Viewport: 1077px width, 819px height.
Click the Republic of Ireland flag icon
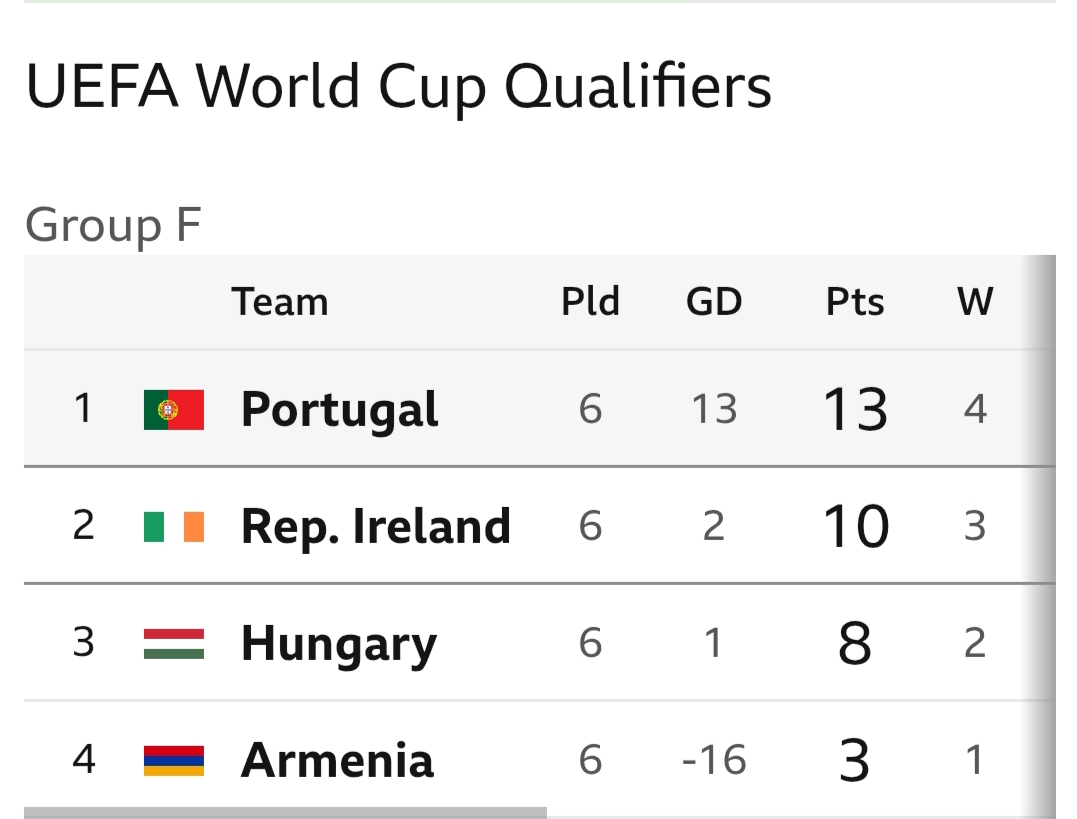click(x=174, y=526)
